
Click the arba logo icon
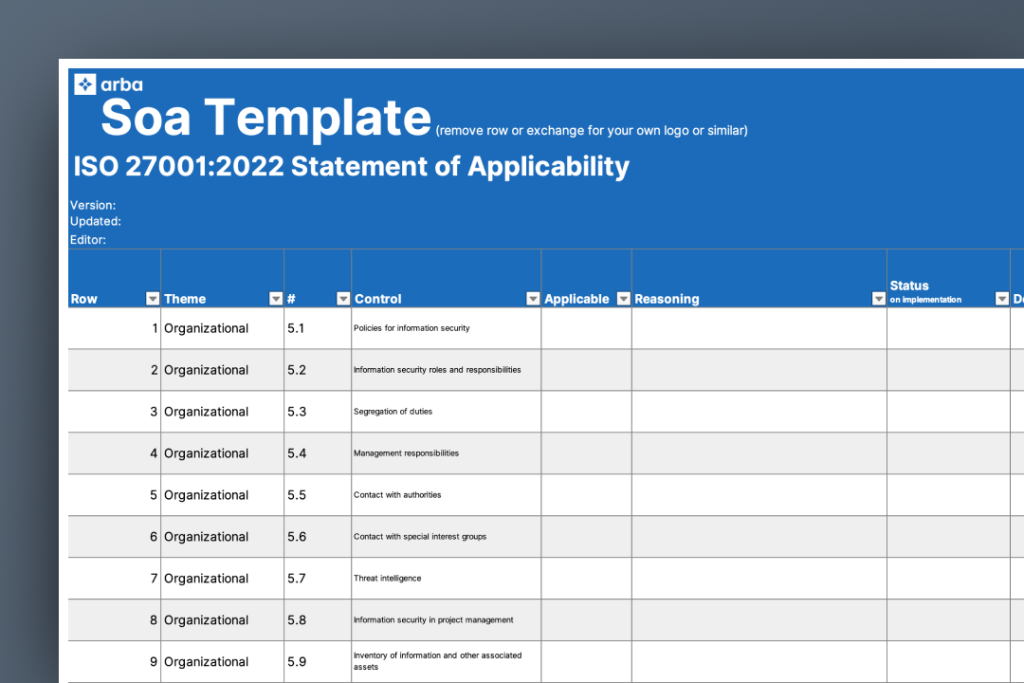85,84
